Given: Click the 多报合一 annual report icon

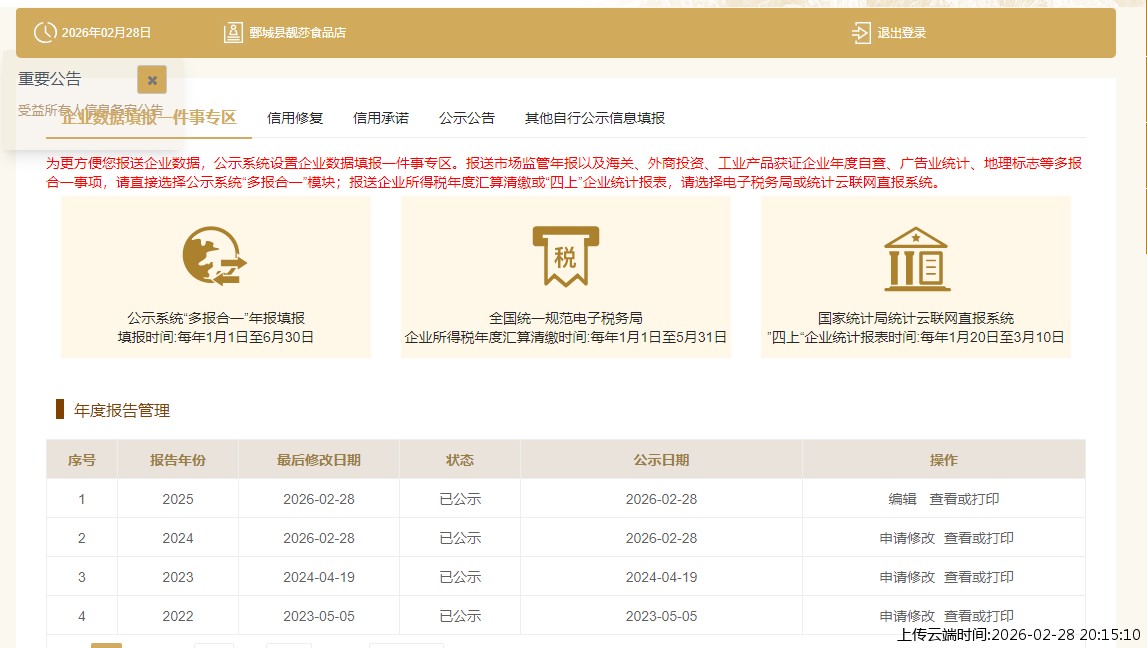Looking at the screenshot, I should (215, 256).
